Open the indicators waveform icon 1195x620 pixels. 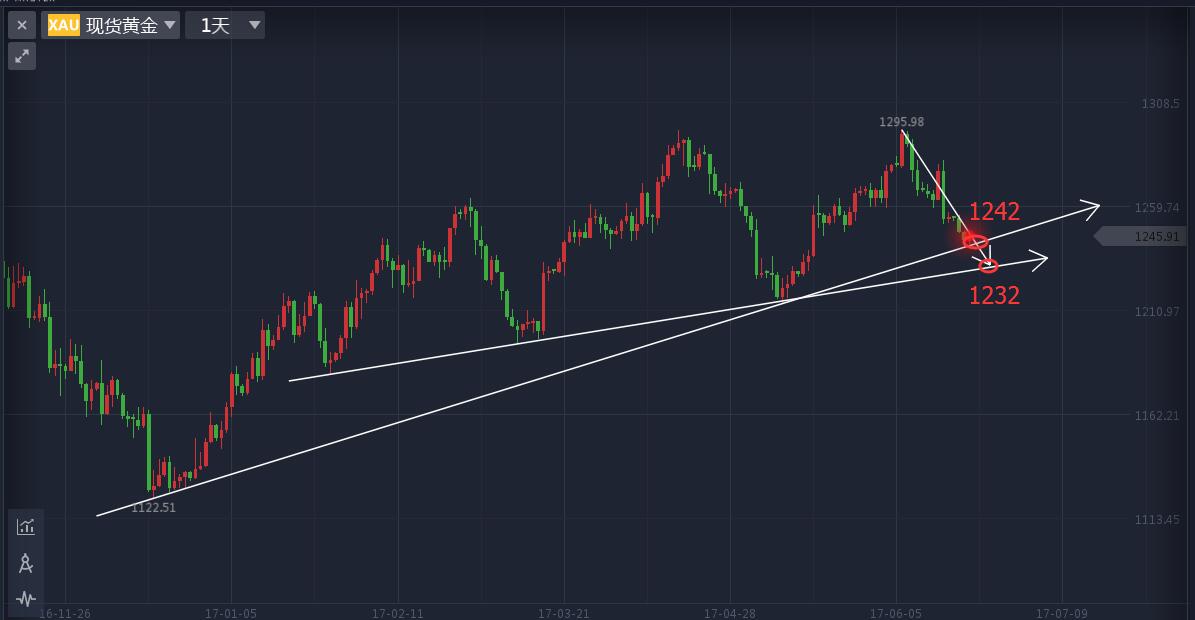[x=26, y=599]
